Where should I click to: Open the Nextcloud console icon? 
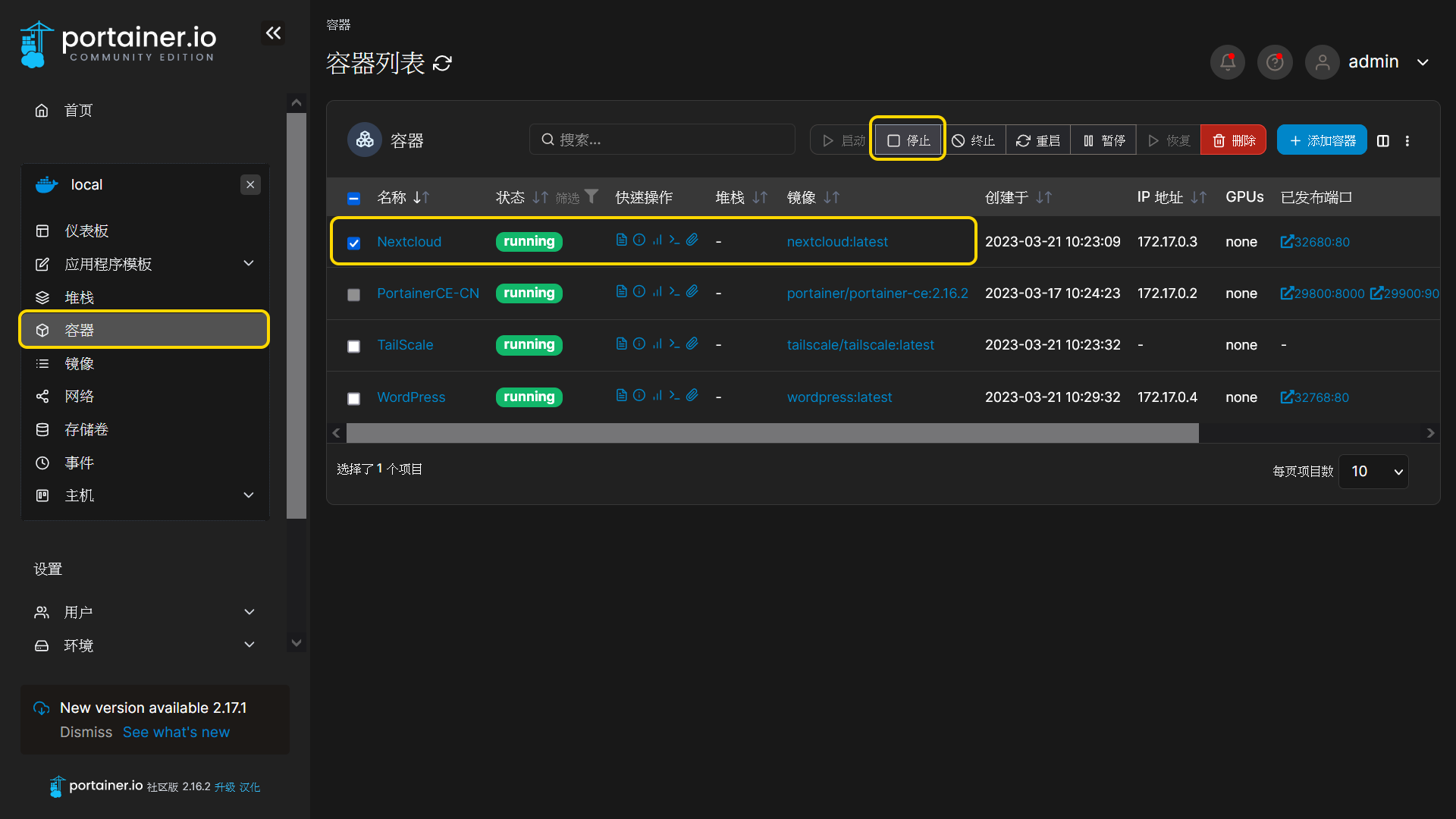(674, 240)
